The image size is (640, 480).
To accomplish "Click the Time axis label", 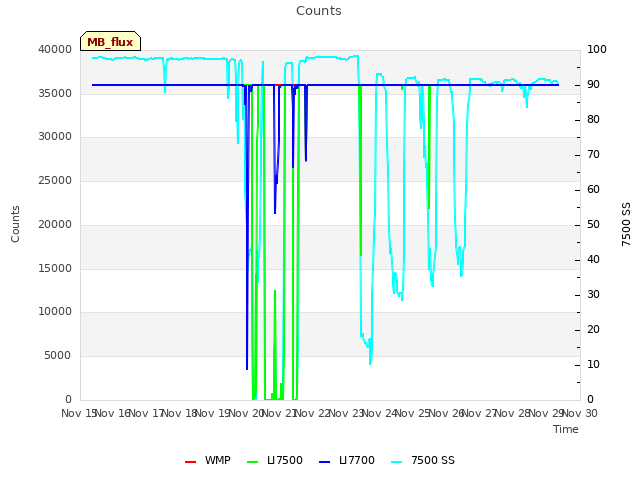I will [x=566, y=429].
